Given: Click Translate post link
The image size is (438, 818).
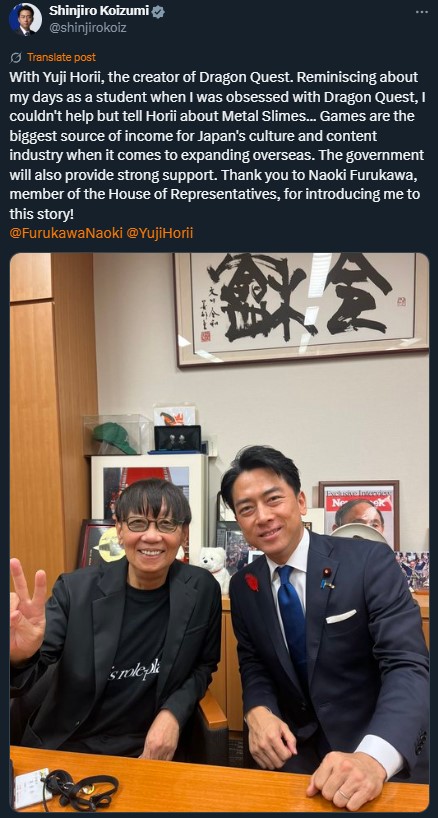Looking at the screenshot, I should coord(61,57).
